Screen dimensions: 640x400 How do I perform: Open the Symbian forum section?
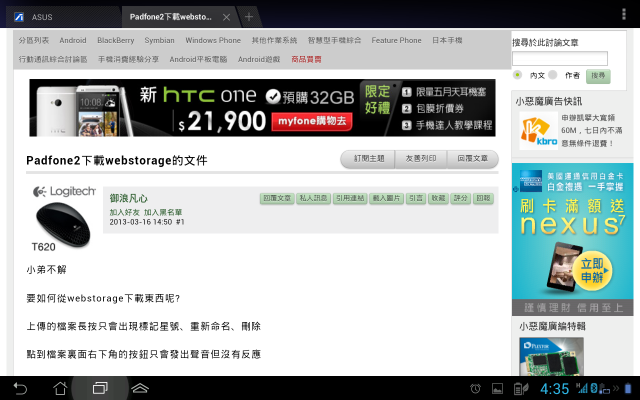point(159,40)
